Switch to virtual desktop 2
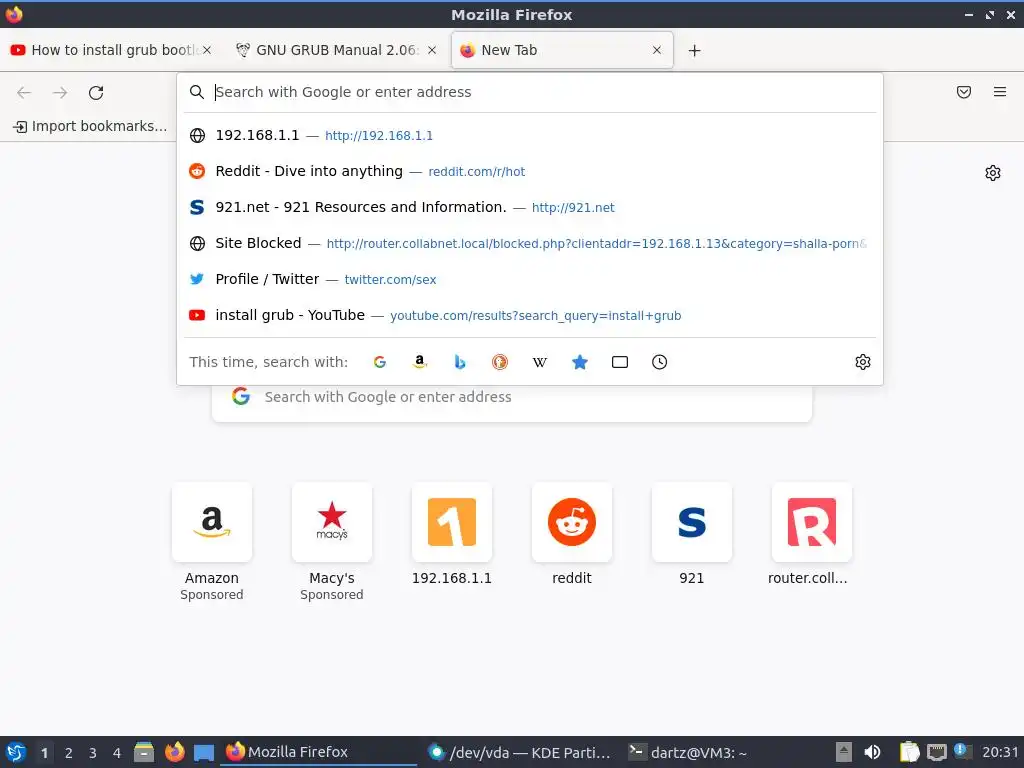The height and width of the screenshot is (768, 1024). [x=69, y=753]
